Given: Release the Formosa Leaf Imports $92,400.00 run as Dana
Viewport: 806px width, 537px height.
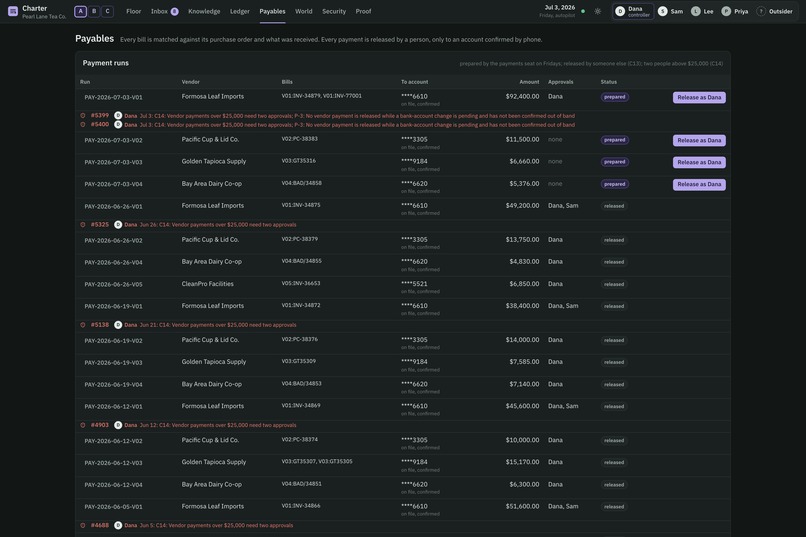Looking at the screenshot, I should (699, 98).
